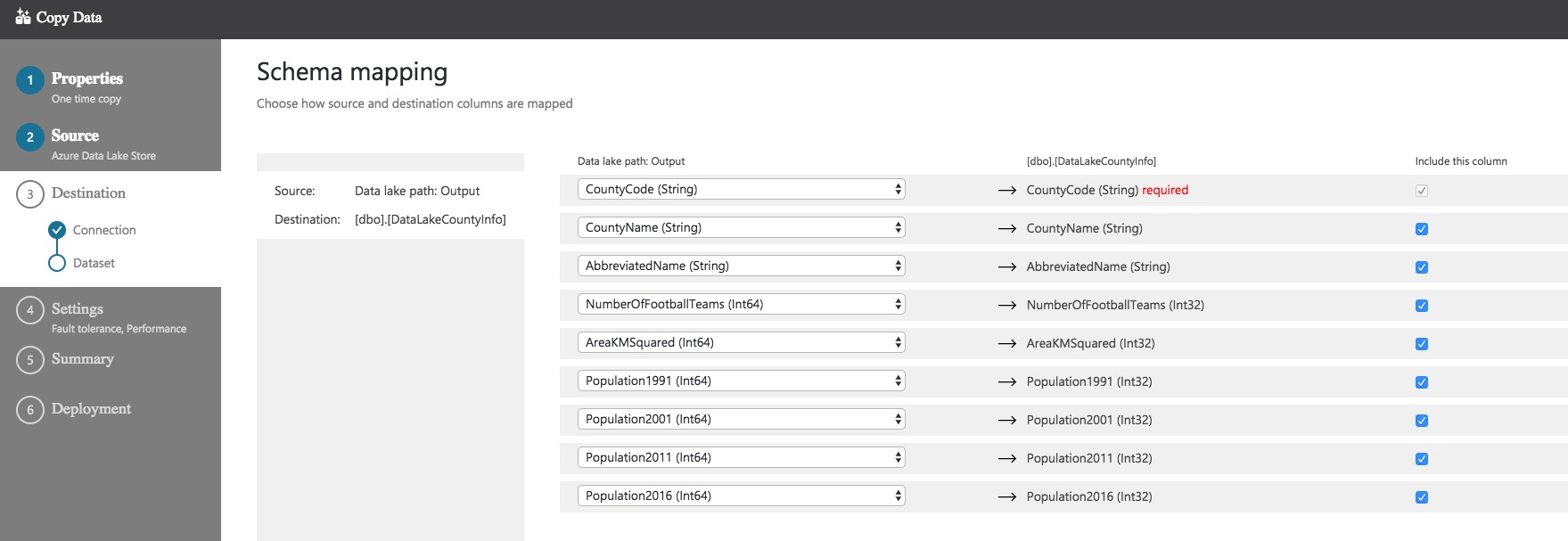The width and height of the screenshot is (1568, 541).
Task: Go to the Dataset sub-step
Action: 94,263
